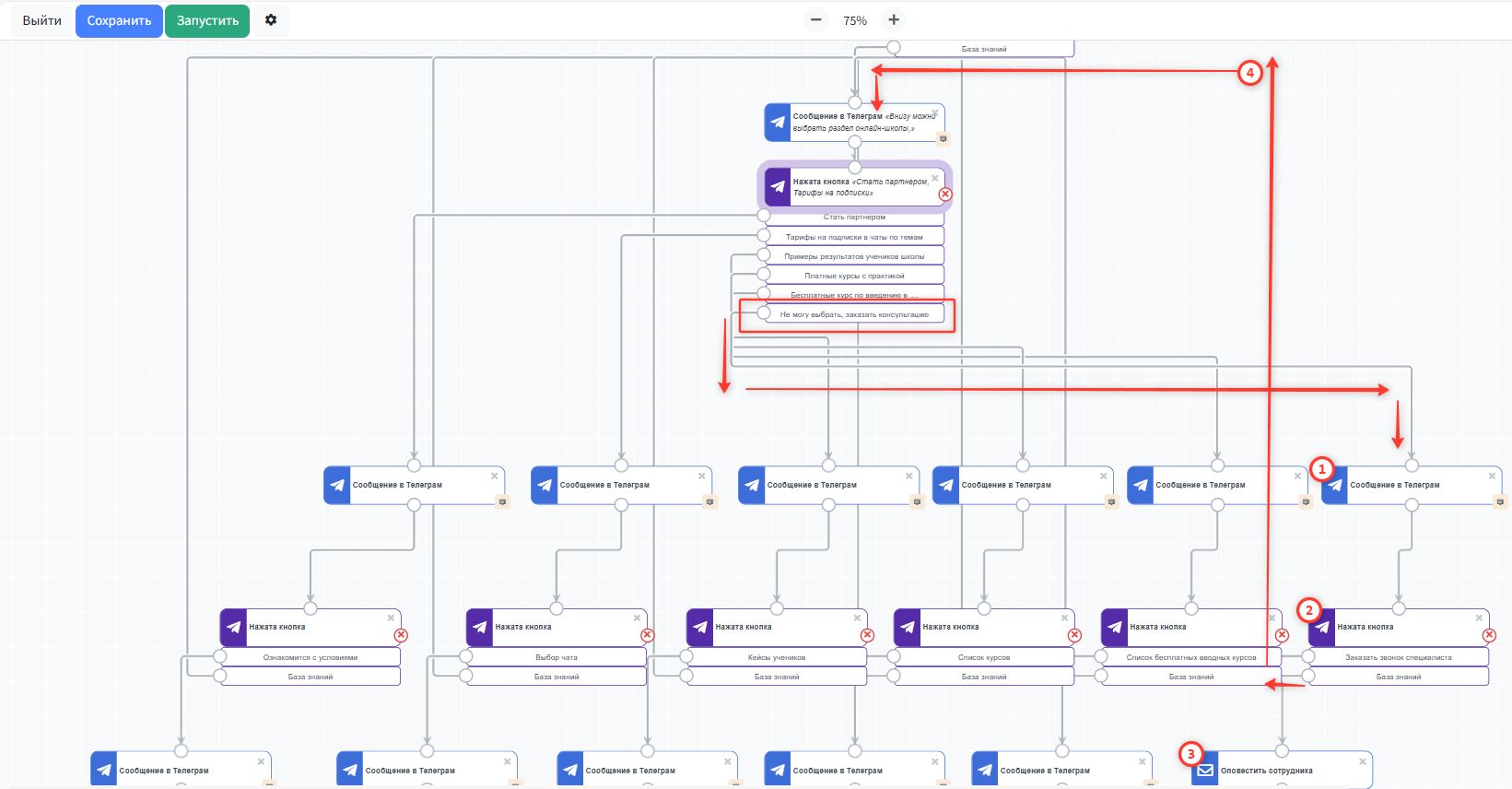Click the «Кейсы учеников» option row
1512x789 pixels.
[777, 657]
